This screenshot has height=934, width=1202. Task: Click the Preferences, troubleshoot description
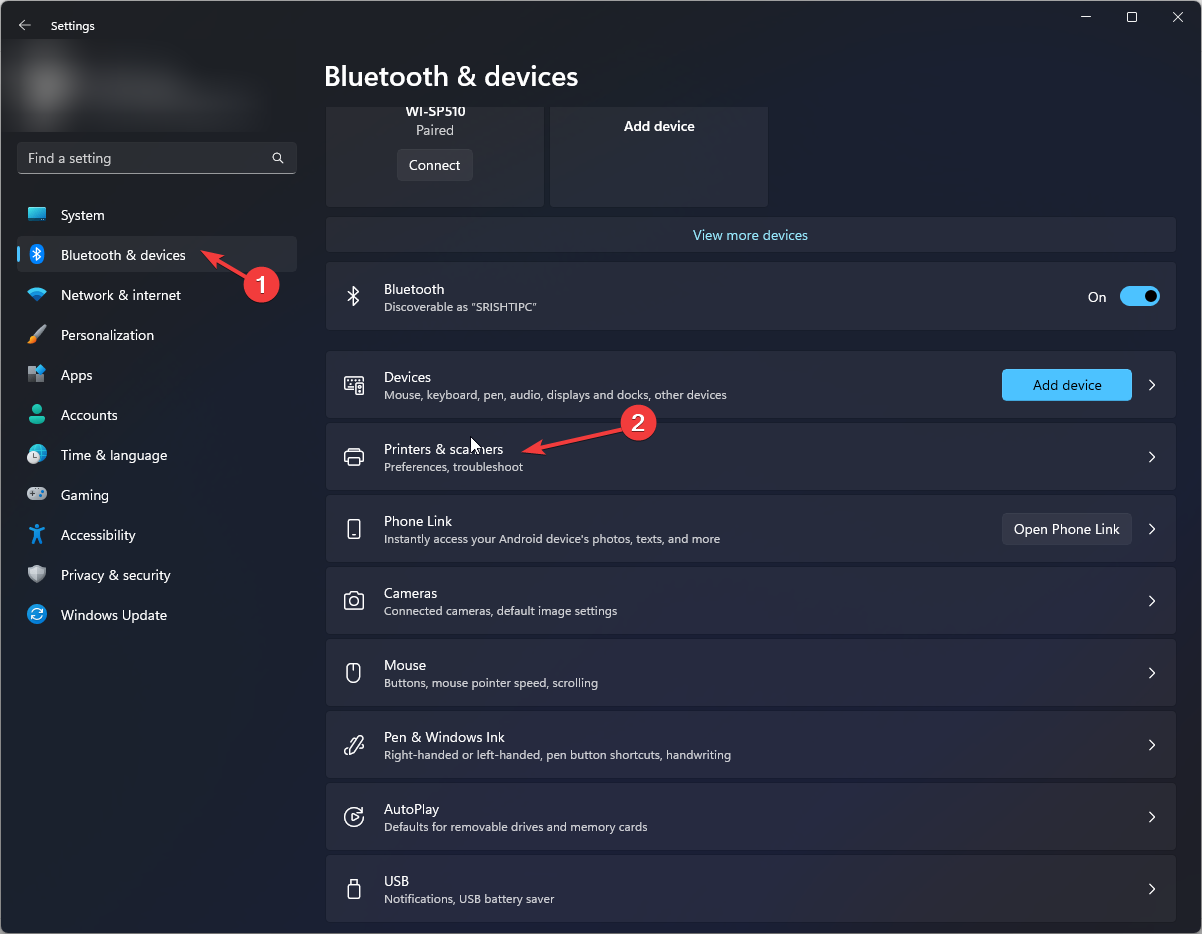point(454,467)
